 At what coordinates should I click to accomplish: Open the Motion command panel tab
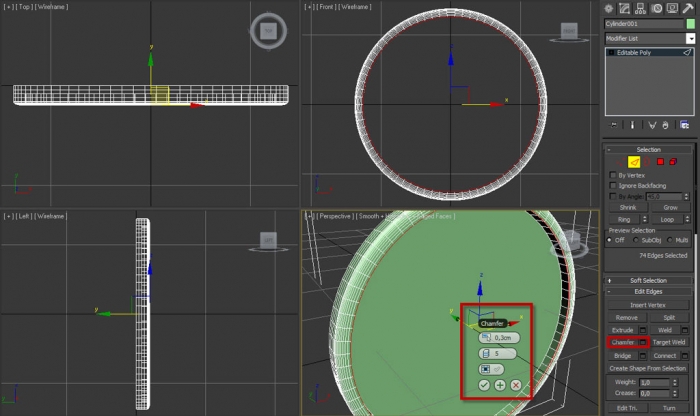[x=657, y=8]
